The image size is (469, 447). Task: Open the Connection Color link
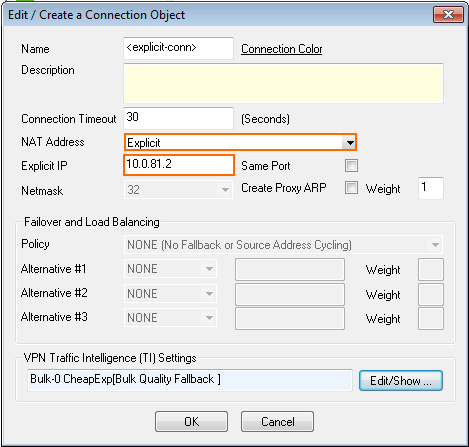[281, 49]
